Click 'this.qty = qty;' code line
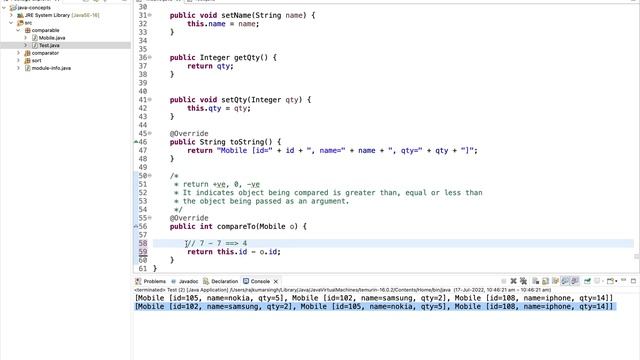Screen dimensions: 640x360 pos(219,108)
